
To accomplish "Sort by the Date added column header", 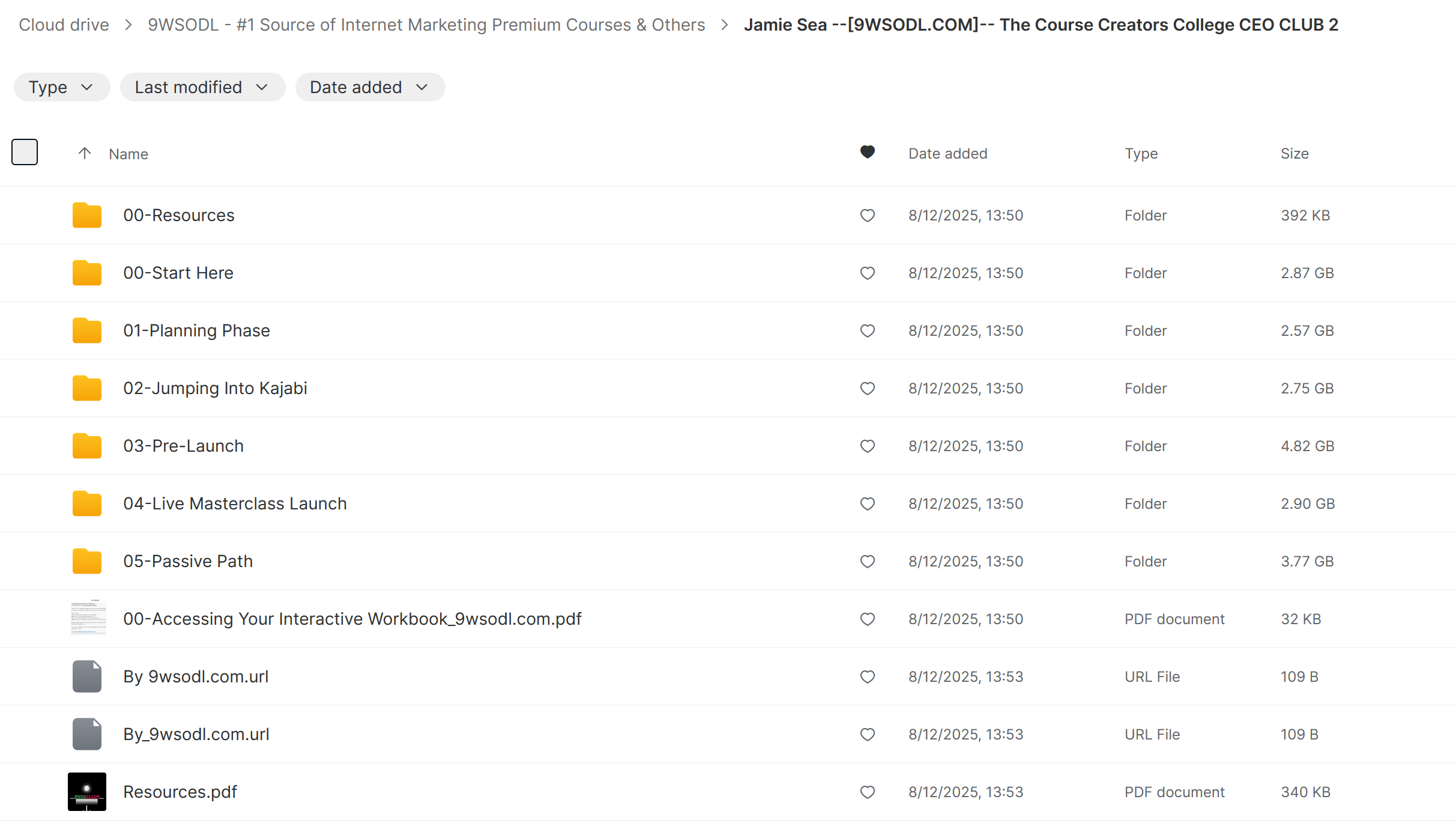I will pyautogui.click(x=947, y=154).
